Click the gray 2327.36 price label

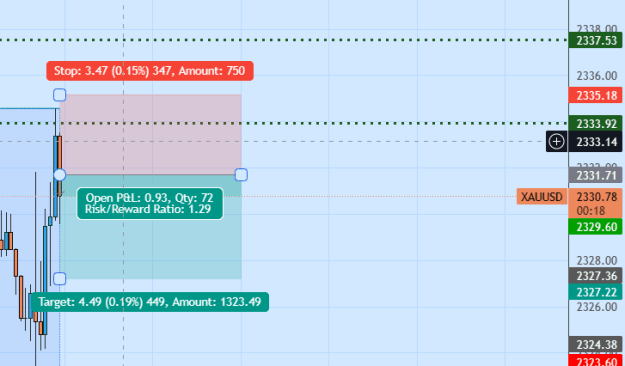596,276
